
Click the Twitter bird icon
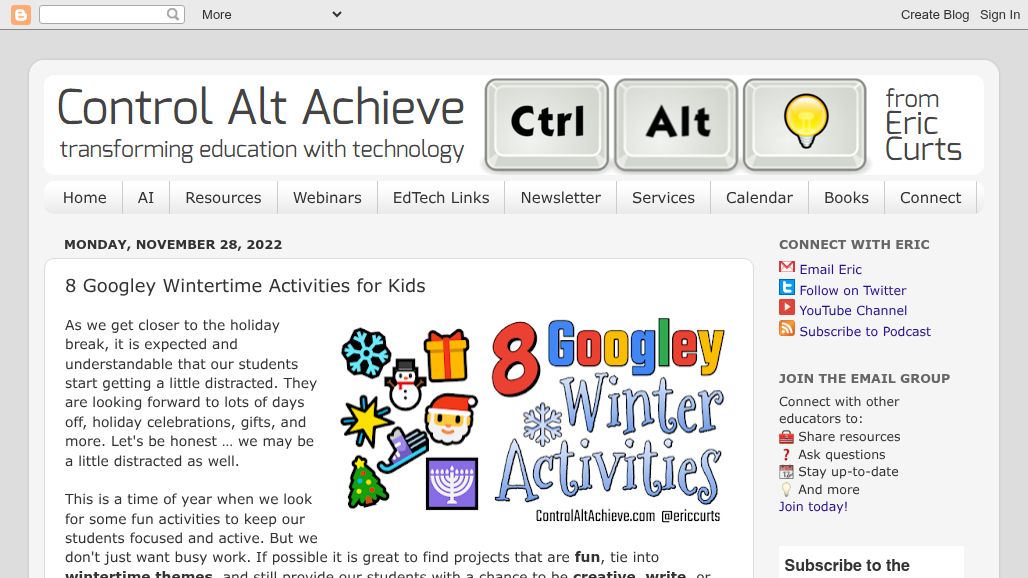click(x=786, y=289)
